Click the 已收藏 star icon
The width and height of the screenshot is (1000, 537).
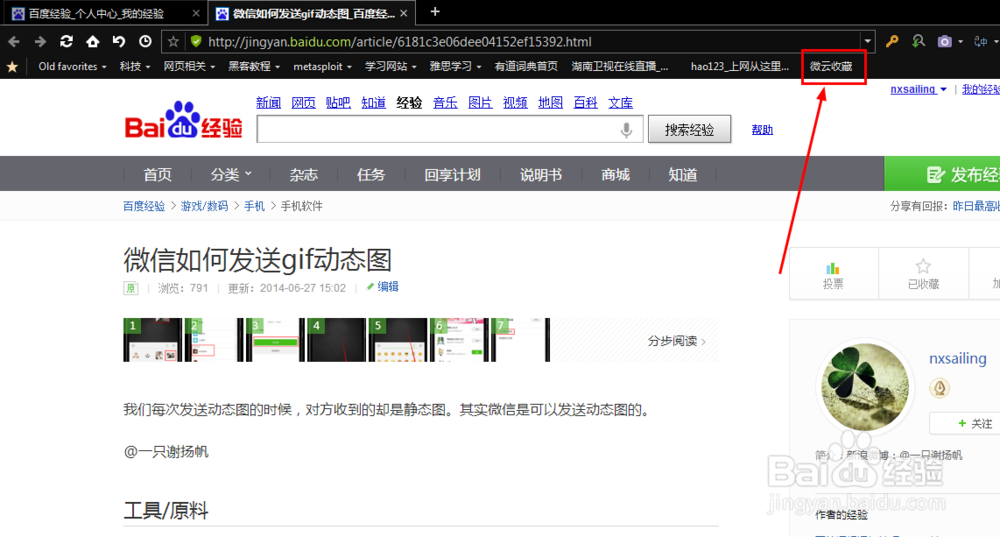pos(923,266)
